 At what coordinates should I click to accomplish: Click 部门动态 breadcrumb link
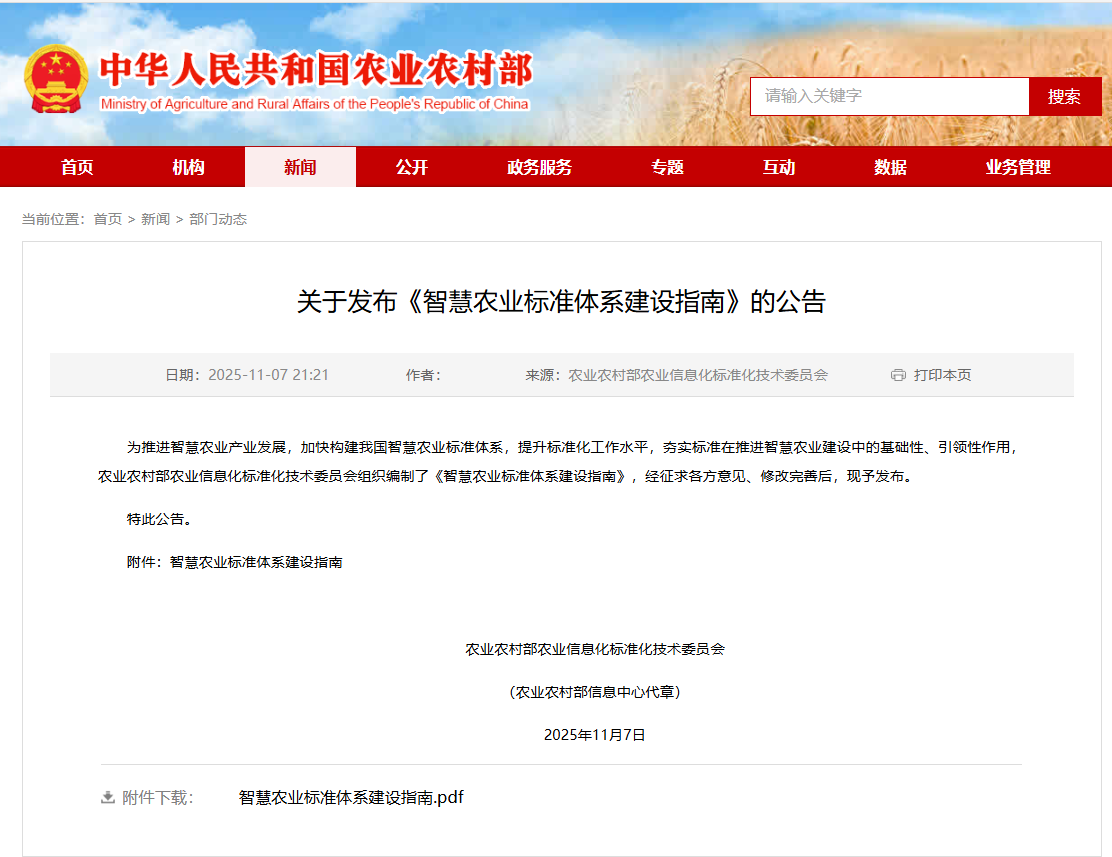point(218,219)
